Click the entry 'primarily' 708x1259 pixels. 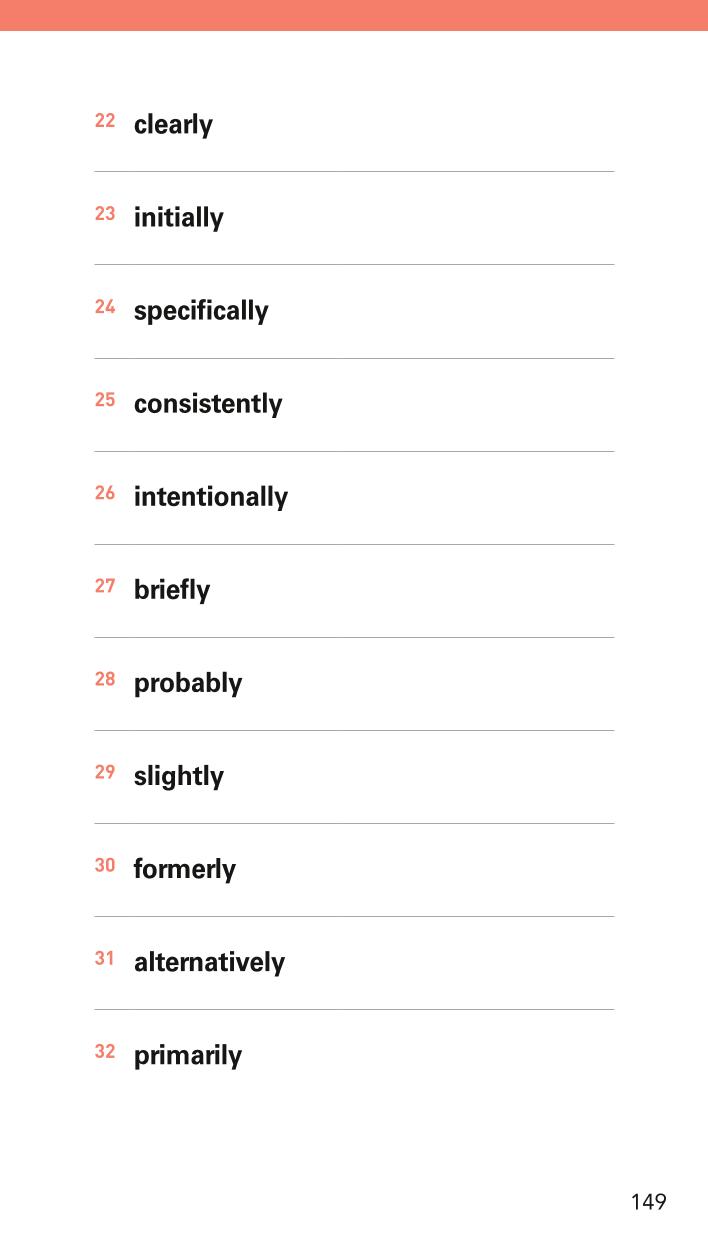(188, 1055)
